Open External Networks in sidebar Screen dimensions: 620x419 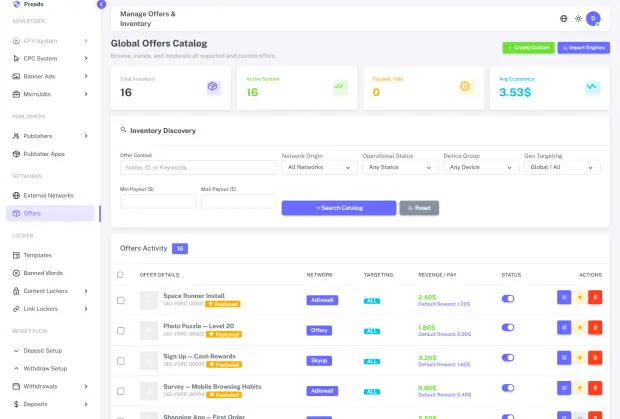pyautogui.click(x=50, y=195)
